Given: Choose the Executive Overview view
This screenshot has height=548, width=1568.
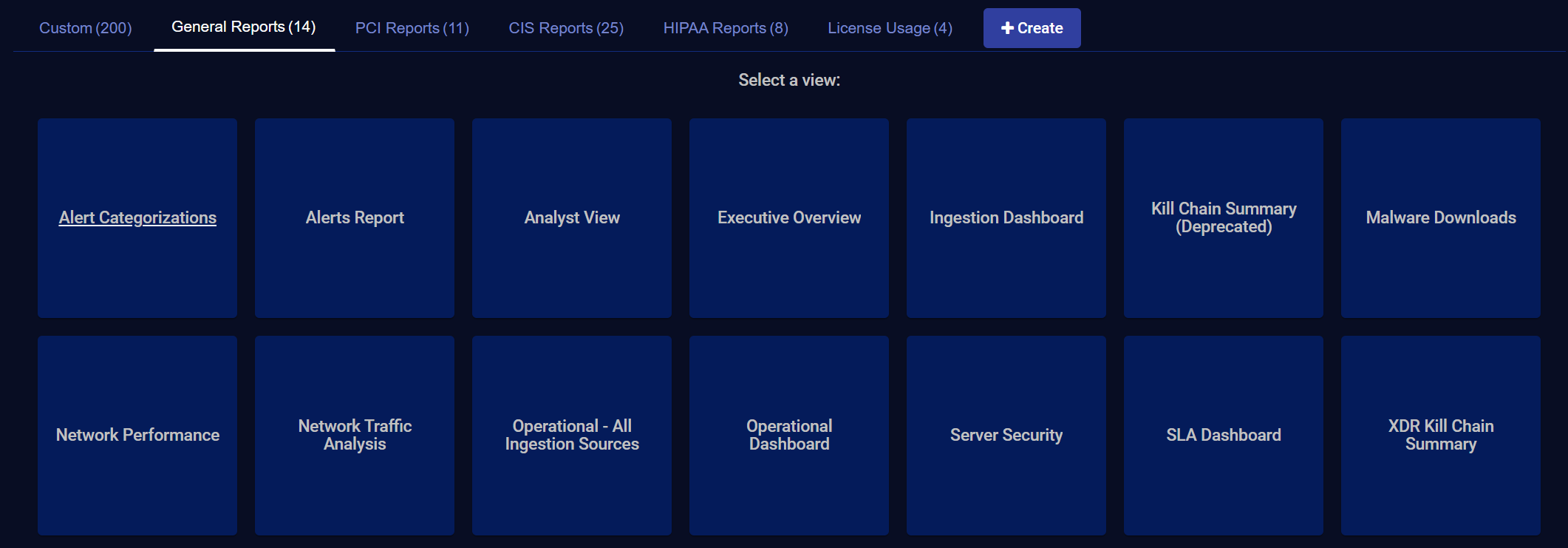Looking at the screenshot, I should pyautogui.click(x=789, y=217).
